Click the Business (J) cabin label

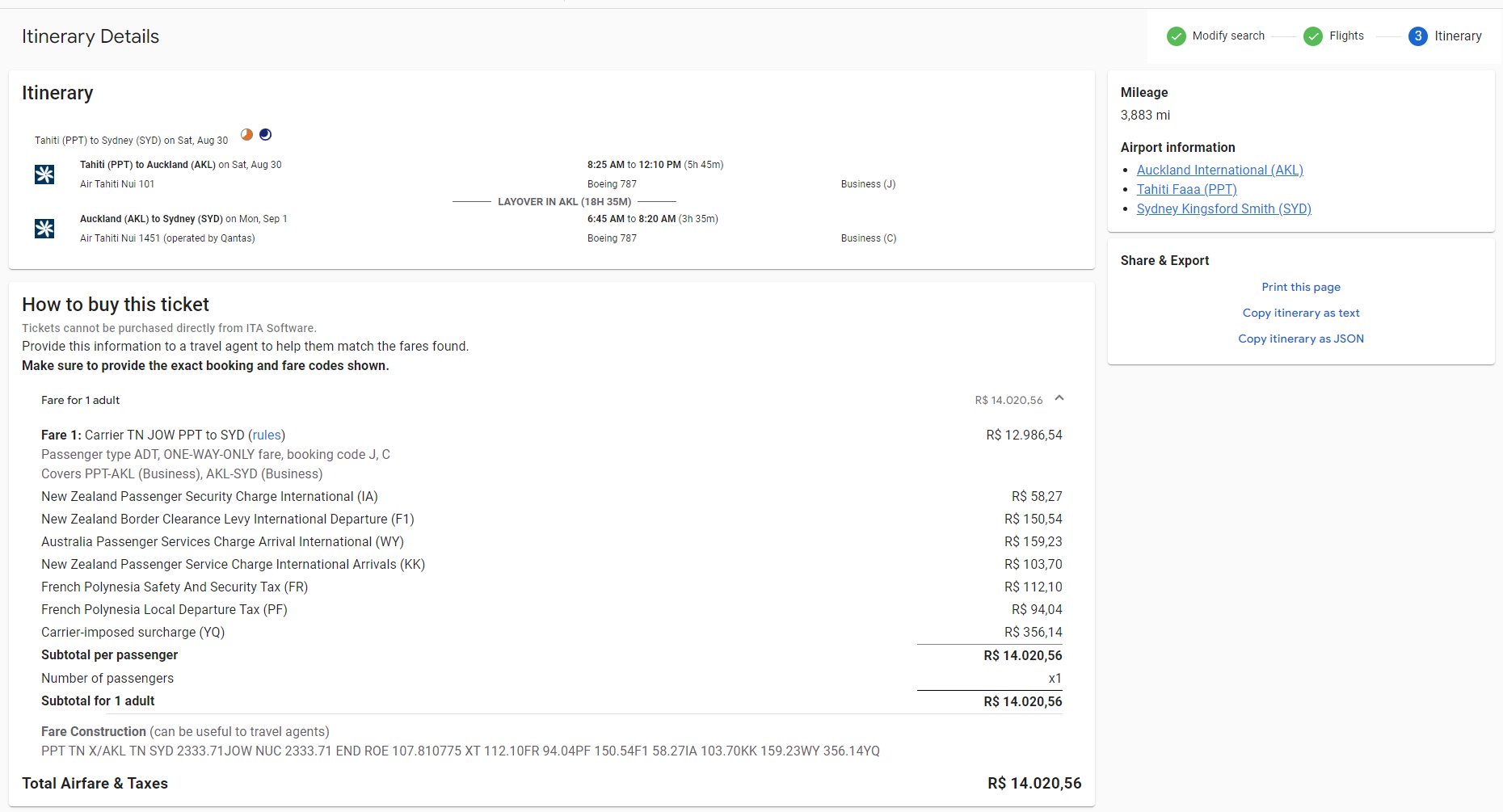pos(868,184)
